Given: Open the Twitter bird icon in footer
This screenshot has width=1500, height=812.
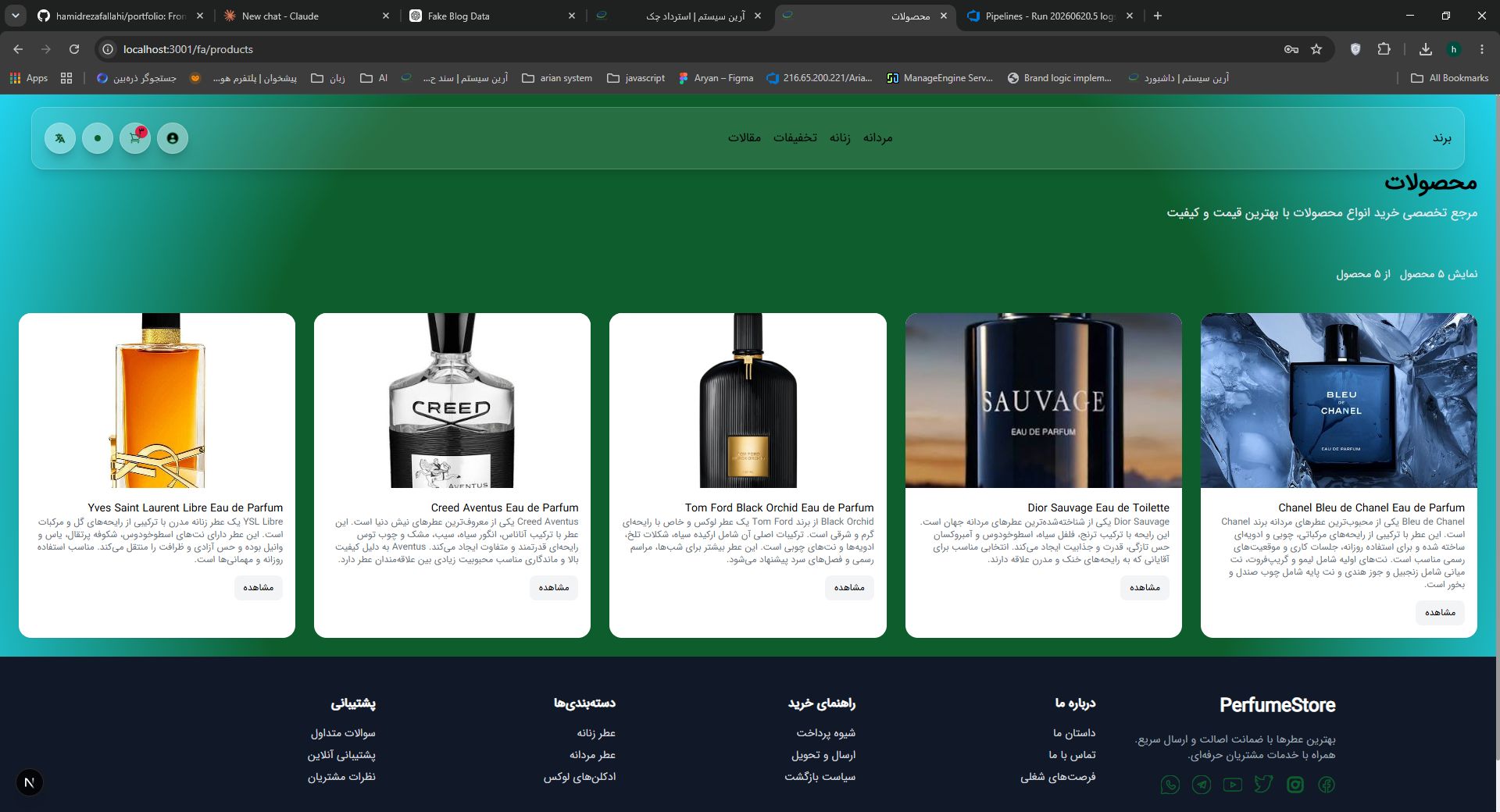Looking at the screenshot, I should point(1264,785).
